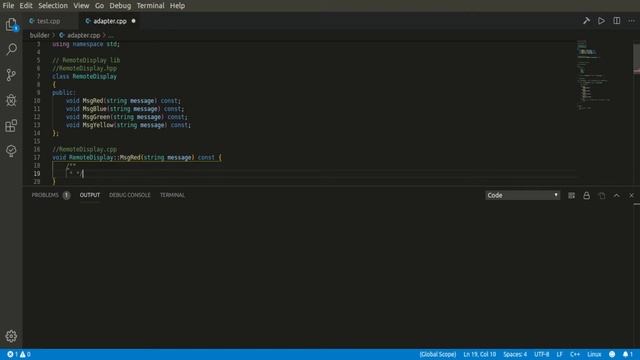Open the Explorer view in activity bar
640x360 pixels.
(11, 25)
